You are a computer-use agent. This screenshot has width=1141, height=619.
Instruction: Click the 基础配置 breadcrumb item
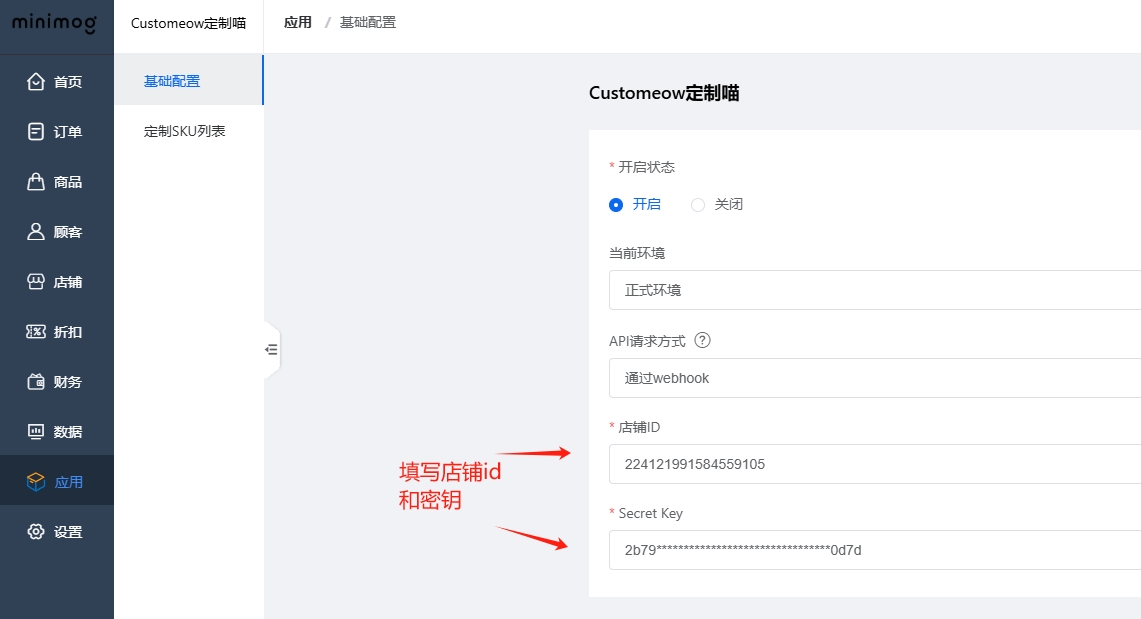coord(368,23)
